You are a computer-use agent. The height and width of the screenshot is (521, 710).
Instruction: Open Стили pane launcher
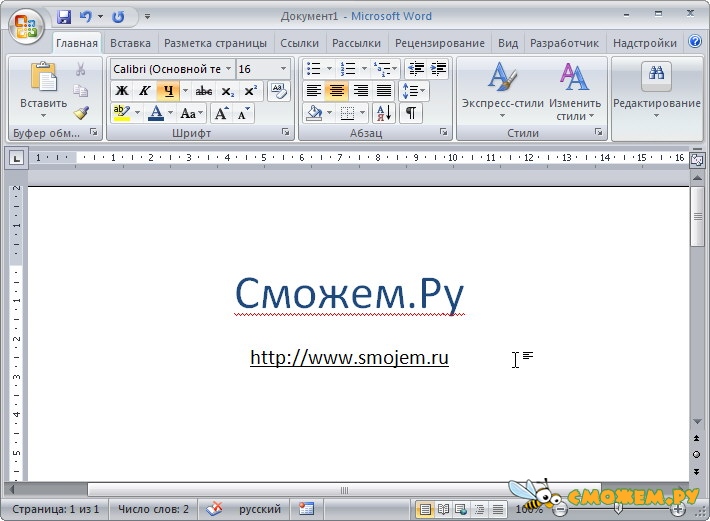[599, 132]
